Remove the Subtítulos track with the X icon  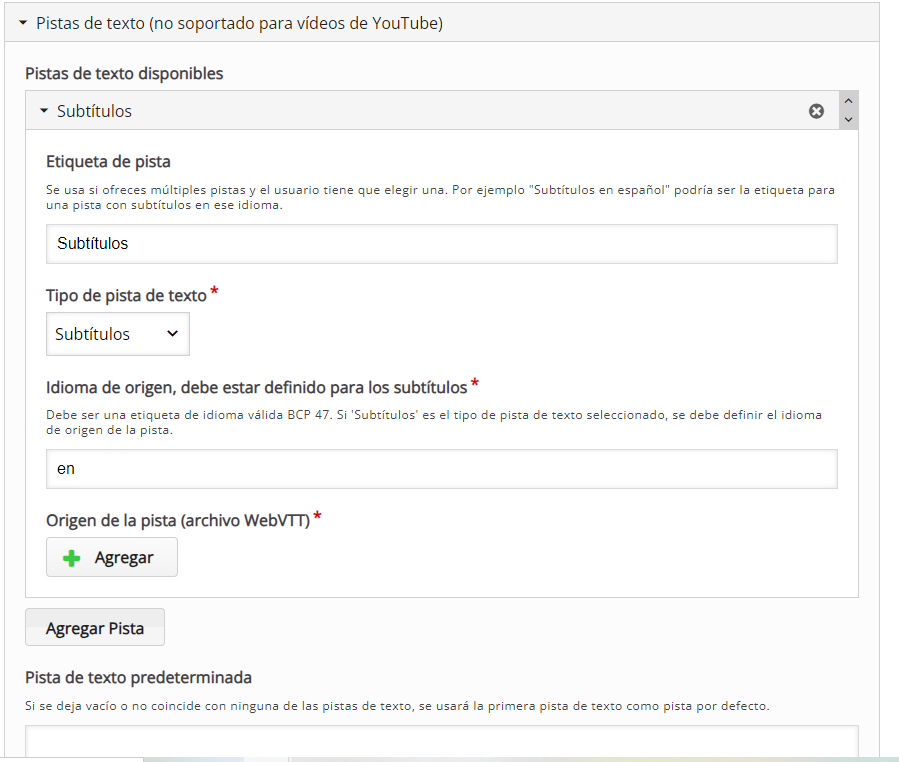click(x=816, y=111)
